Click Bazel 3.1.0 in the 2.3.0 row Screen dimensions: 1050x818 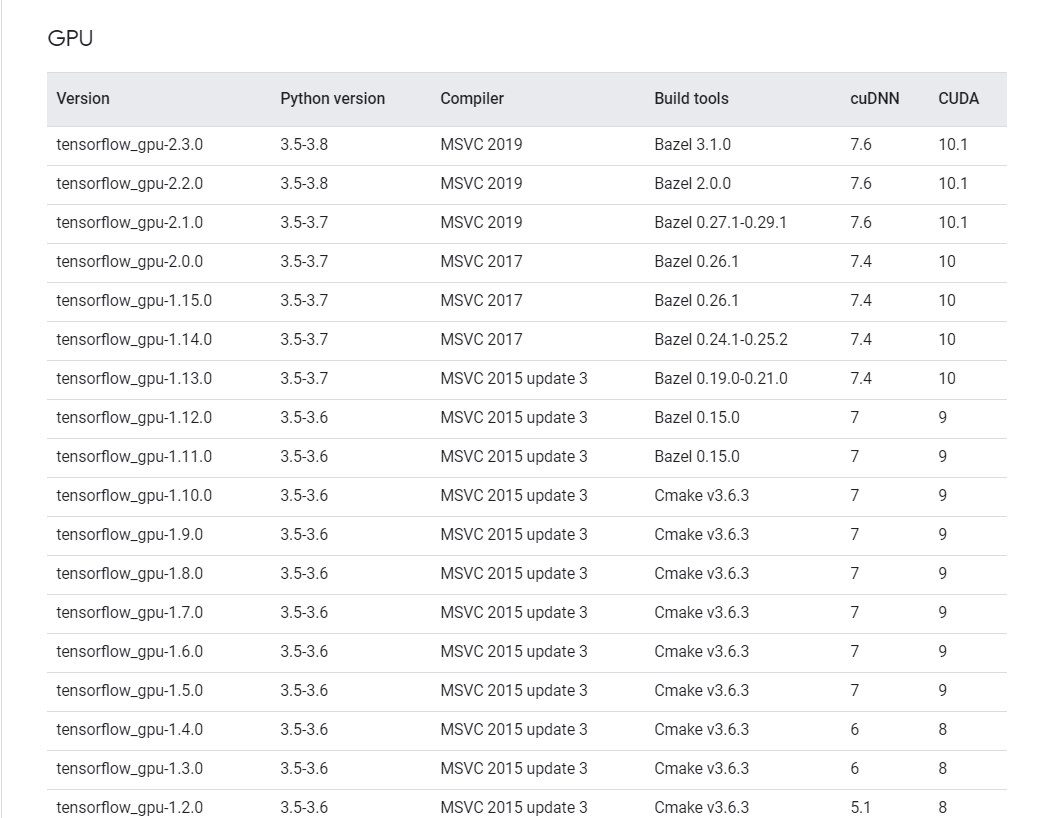coord(692,145)
